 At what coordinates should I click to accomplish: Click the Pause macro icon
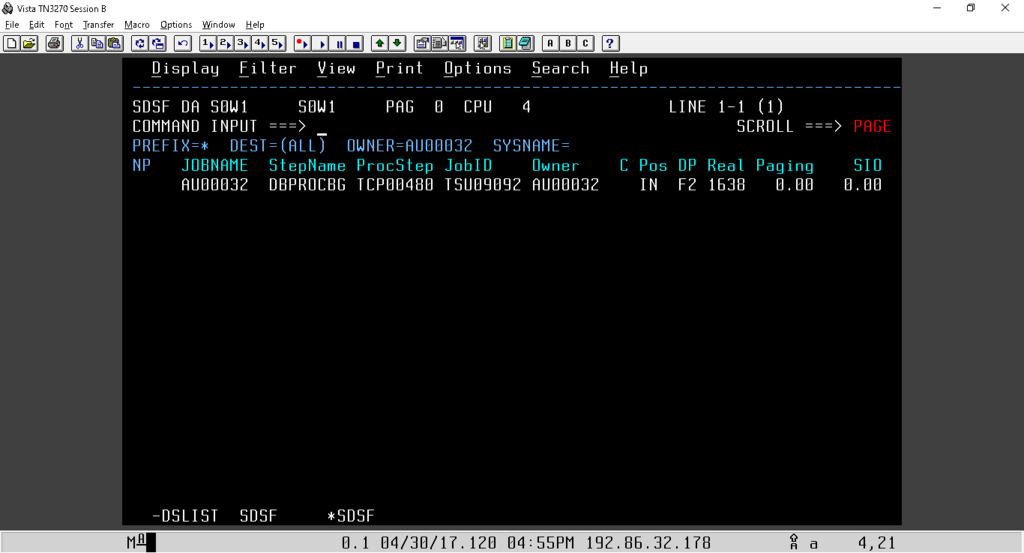(x=338, y=44)
